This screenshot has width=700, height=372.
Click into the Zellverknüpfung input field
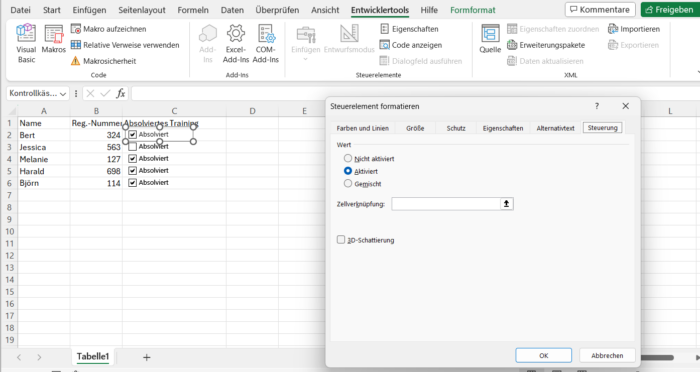[446, 204]
